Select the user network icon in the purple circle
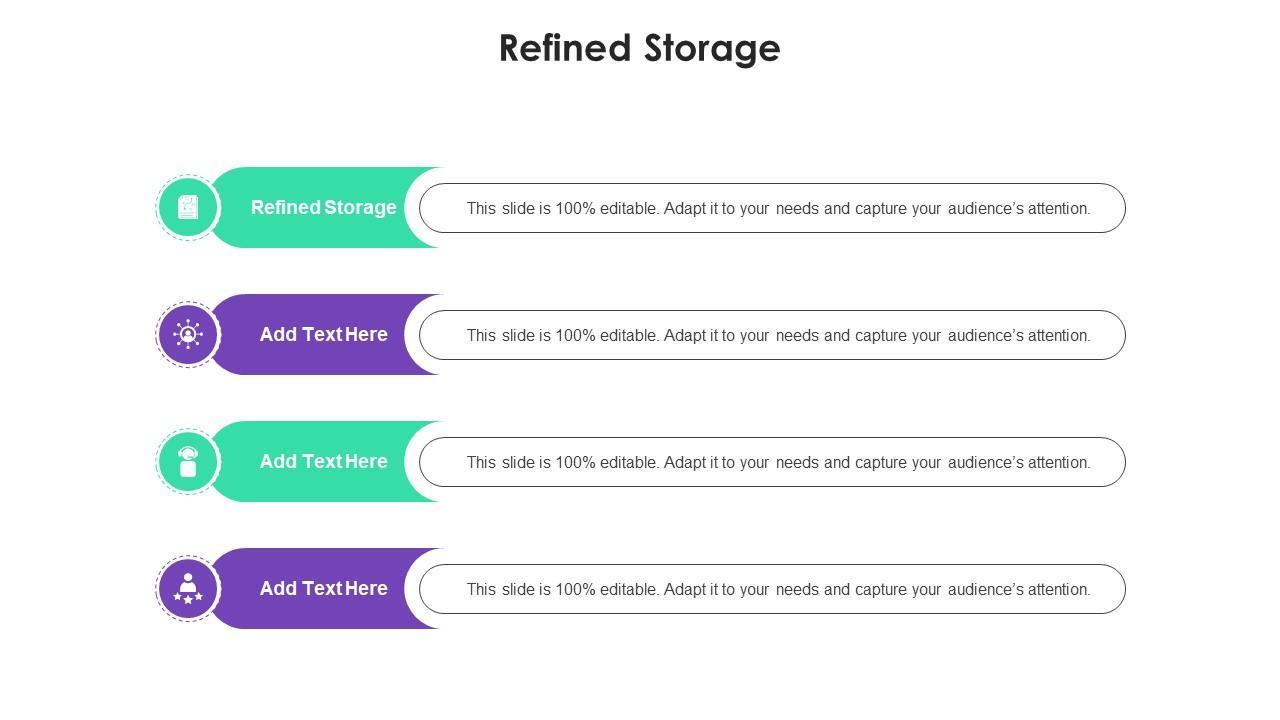 click(188, 334)
